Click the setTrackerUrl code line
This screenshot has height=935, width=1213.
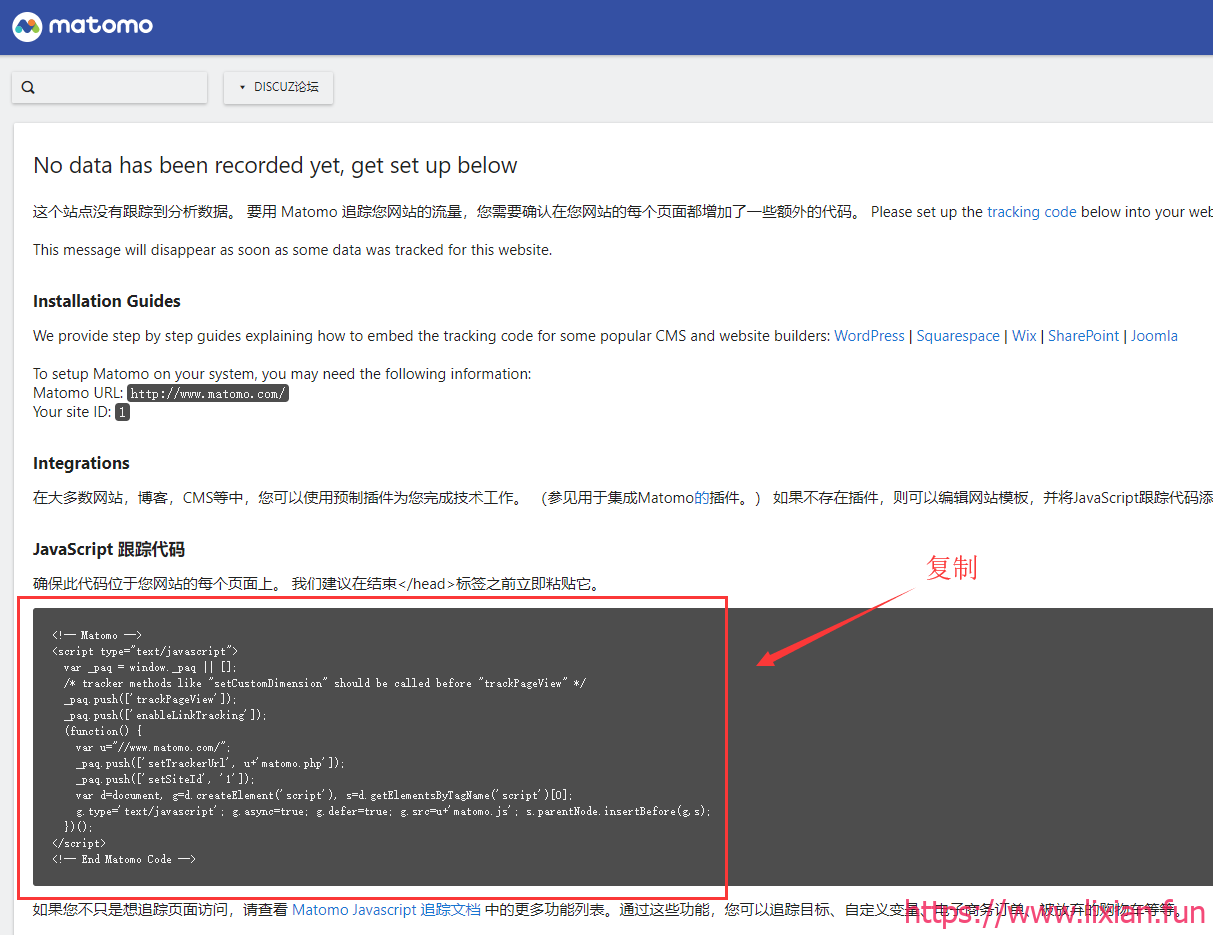pyautogui.click(x=210, y=763)
